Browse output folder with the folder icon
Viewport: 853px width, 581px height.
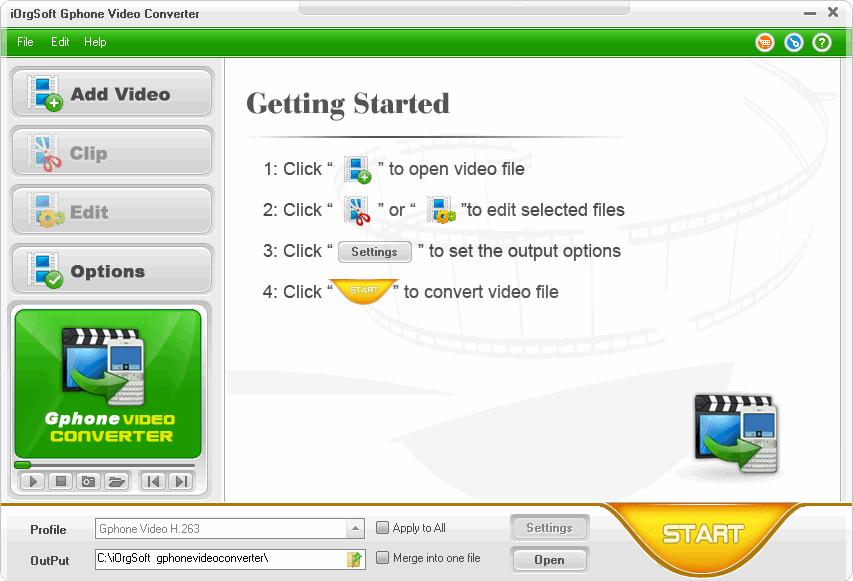(355, 559)
